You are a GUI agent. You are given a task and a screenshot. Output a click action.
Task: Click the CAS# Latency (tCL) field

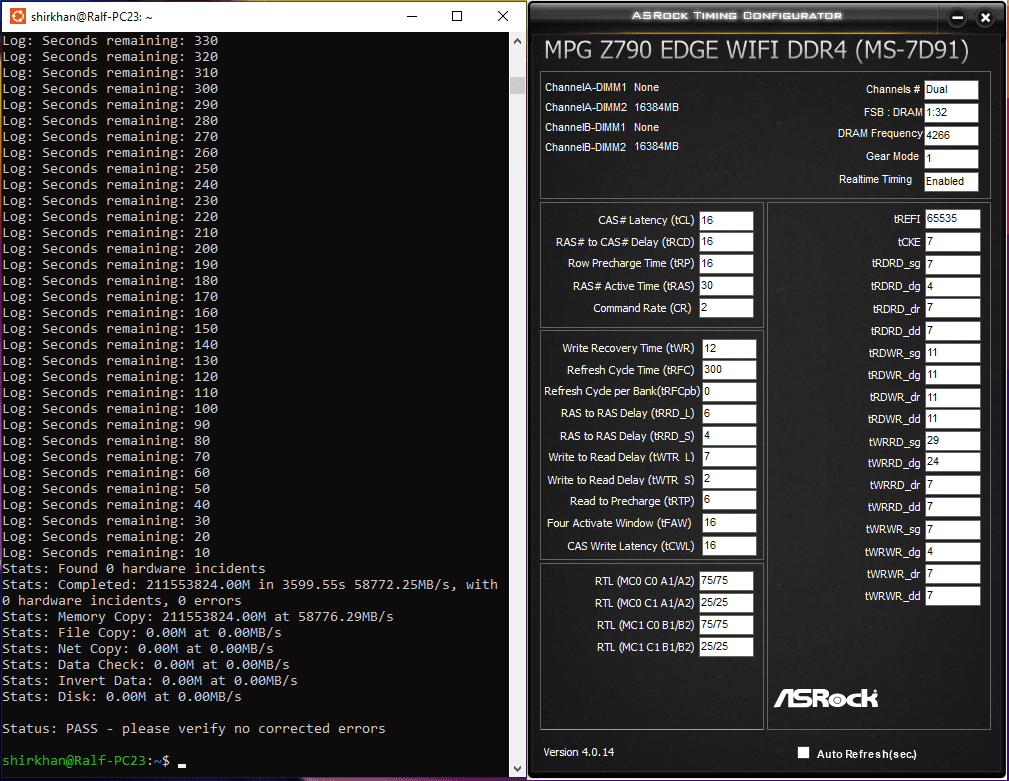(726, 221)
